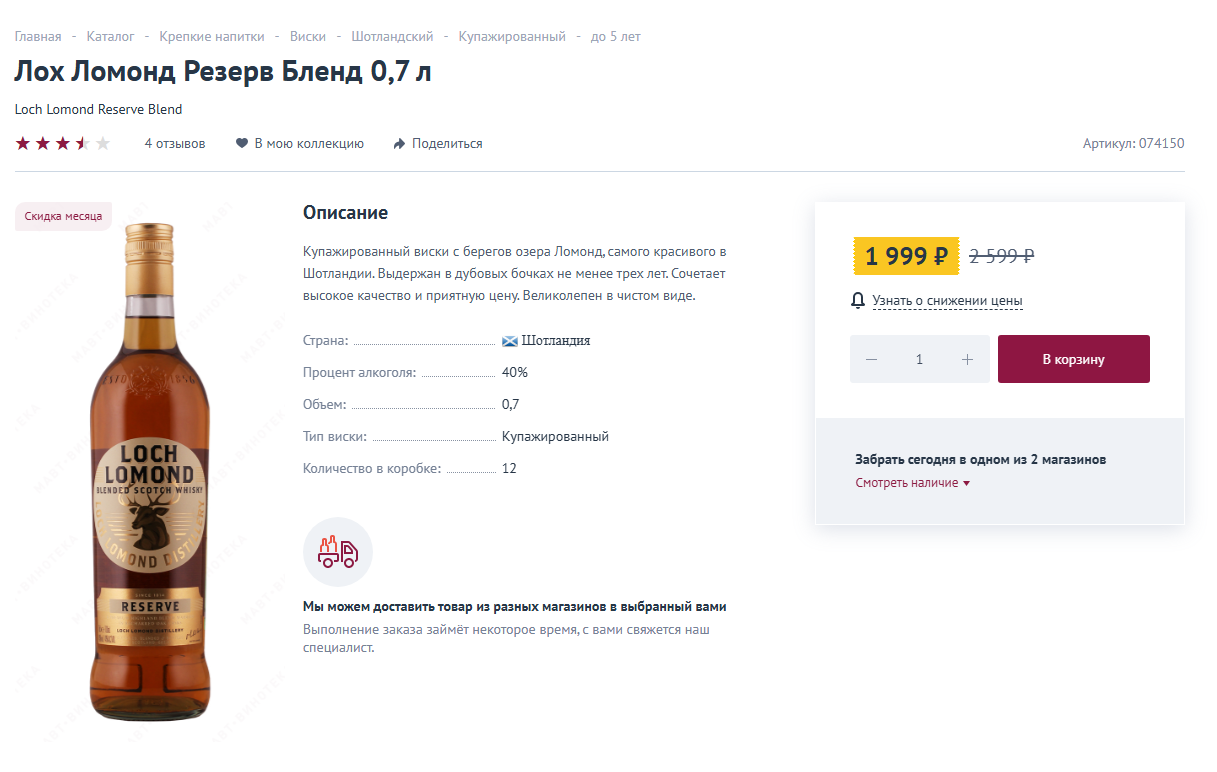Decrease quantity with the minus button
This screenshot has width=1217, height=772.
point(872,359)
